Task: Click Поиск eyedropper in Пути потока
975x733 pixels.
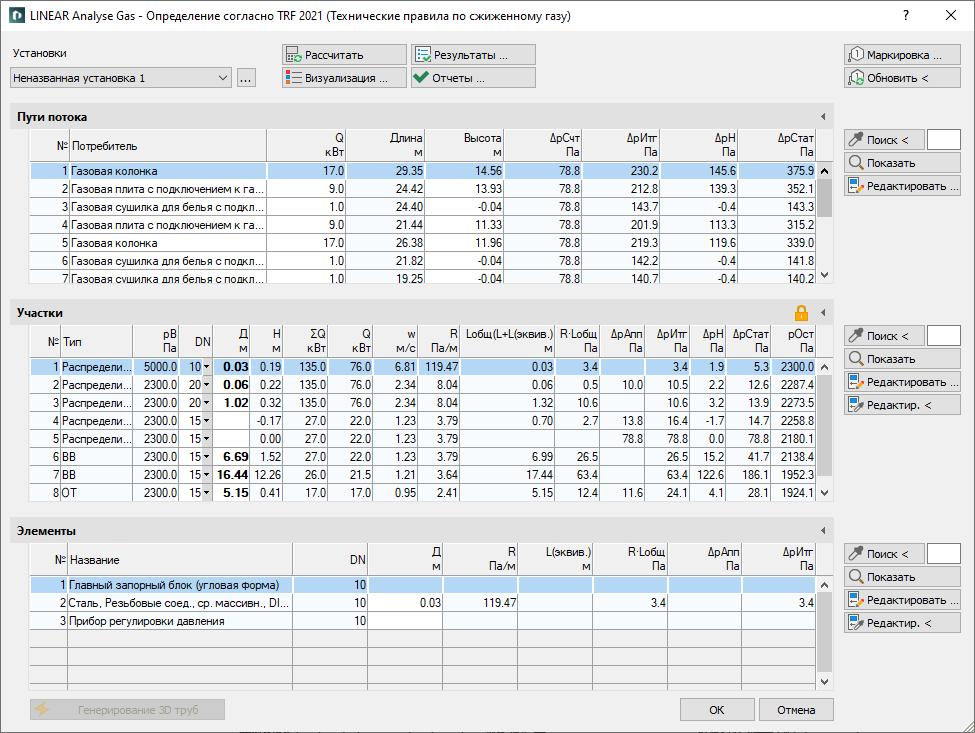Action: [884, 140]
